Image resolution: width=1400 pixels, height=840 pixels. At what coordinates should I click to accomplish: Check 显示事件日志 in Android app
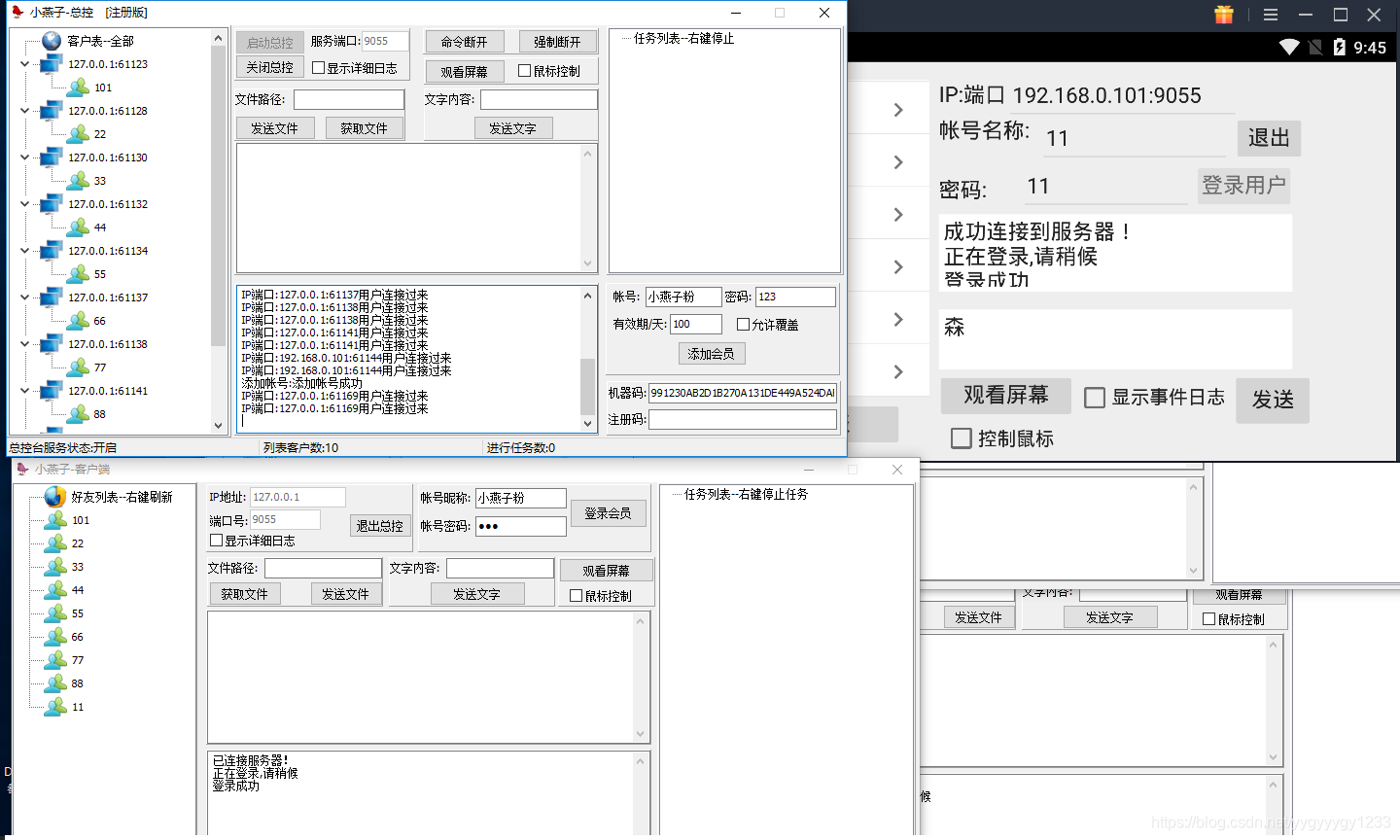[1095, 398]
